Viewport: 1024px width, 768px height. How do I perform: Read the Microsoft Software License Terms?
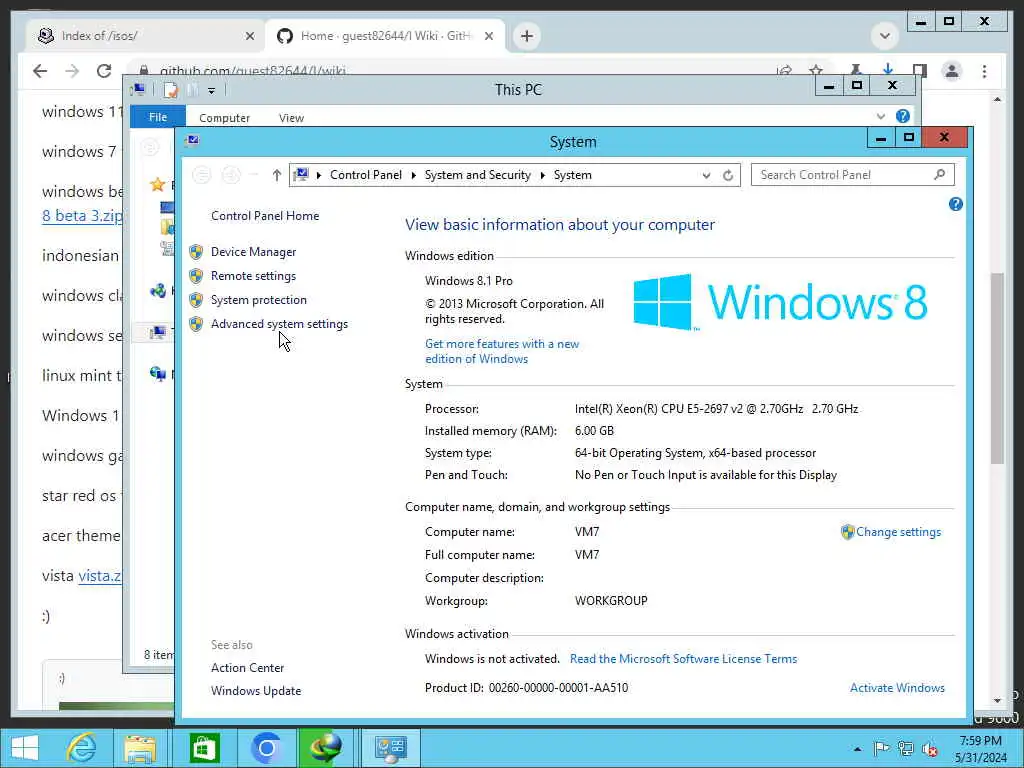click(683, 659)
